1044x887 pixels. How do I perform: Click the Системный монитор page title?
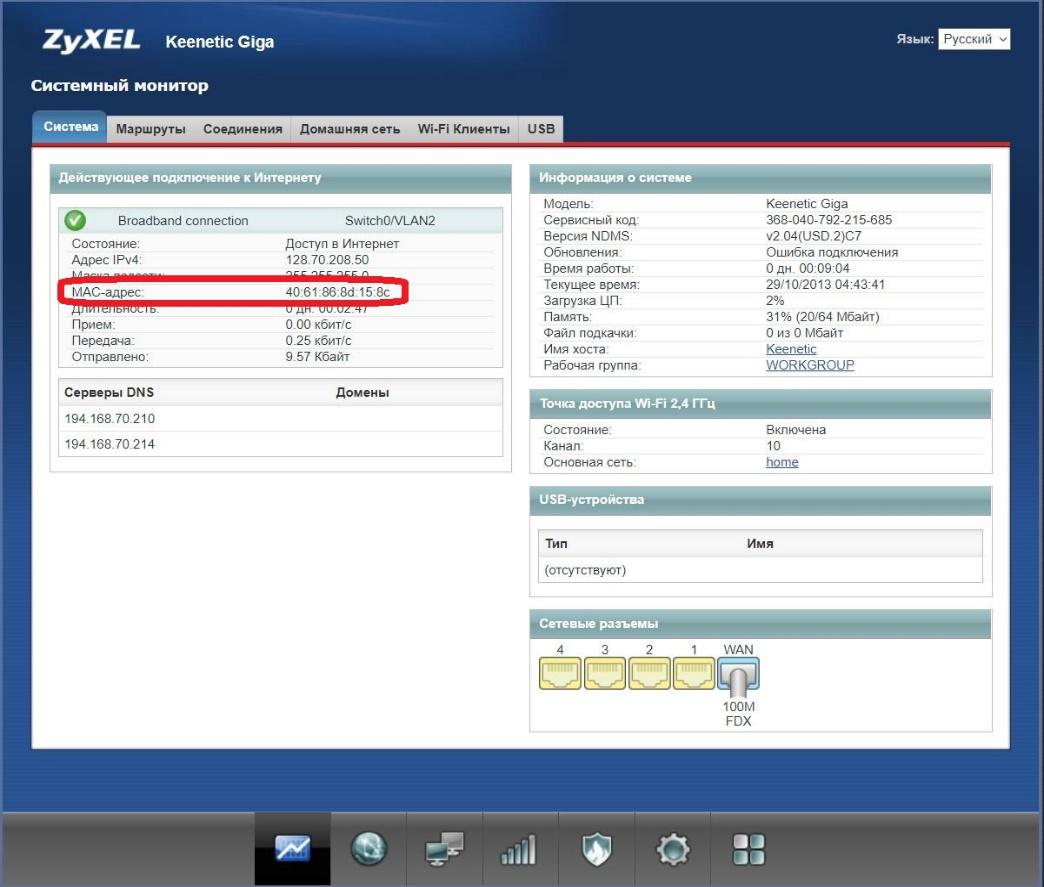coord(119,85)
